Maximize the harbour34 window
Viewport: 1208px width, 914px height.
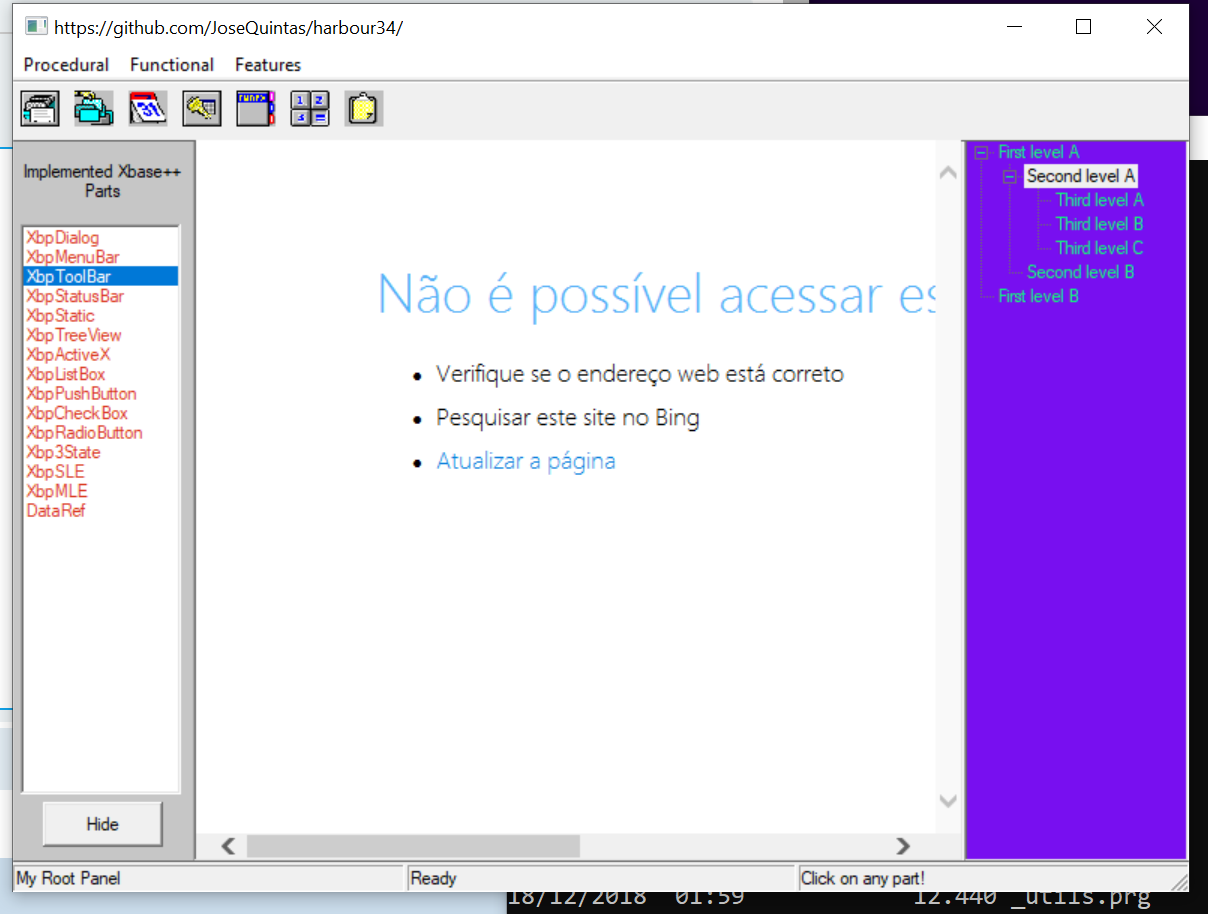(x=1083, y=27)
